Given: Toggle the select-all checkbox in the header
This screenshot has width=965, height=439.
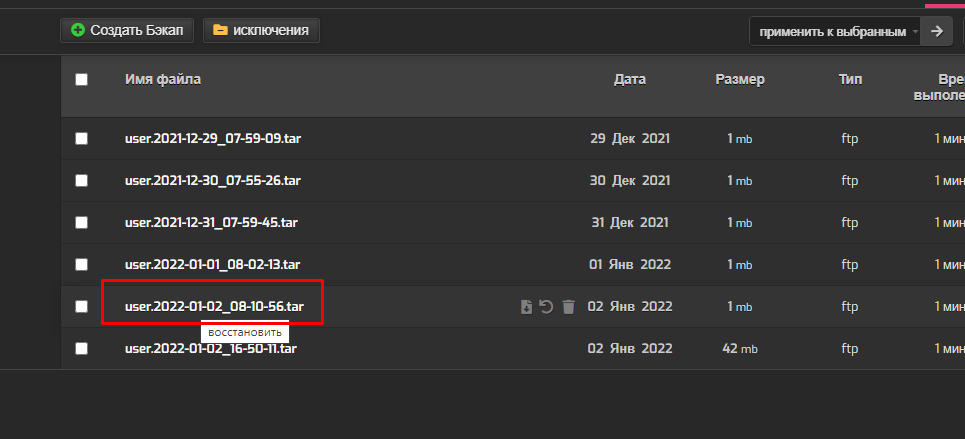Looking at the screenshot, I should (x=81, y=79).
